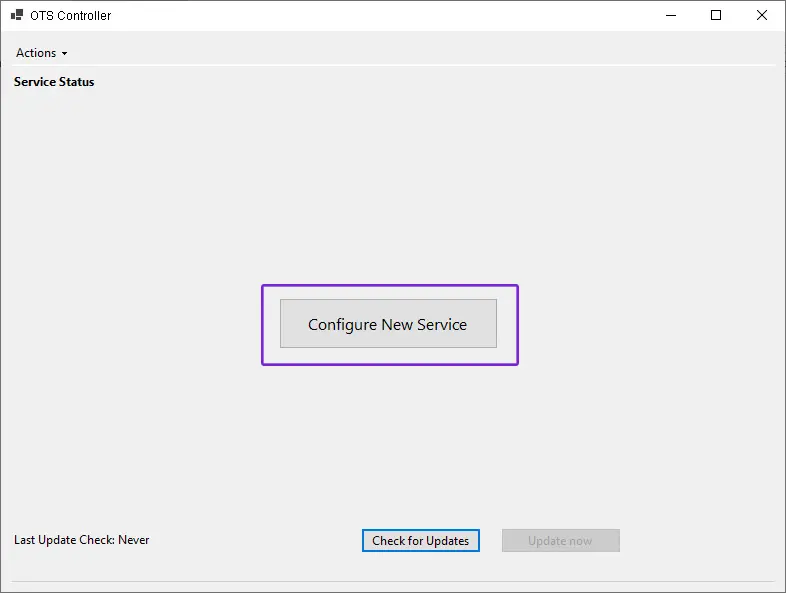
Task: Click the OTS Controller app icon in title bar
Action: click(x=16, y=16)
